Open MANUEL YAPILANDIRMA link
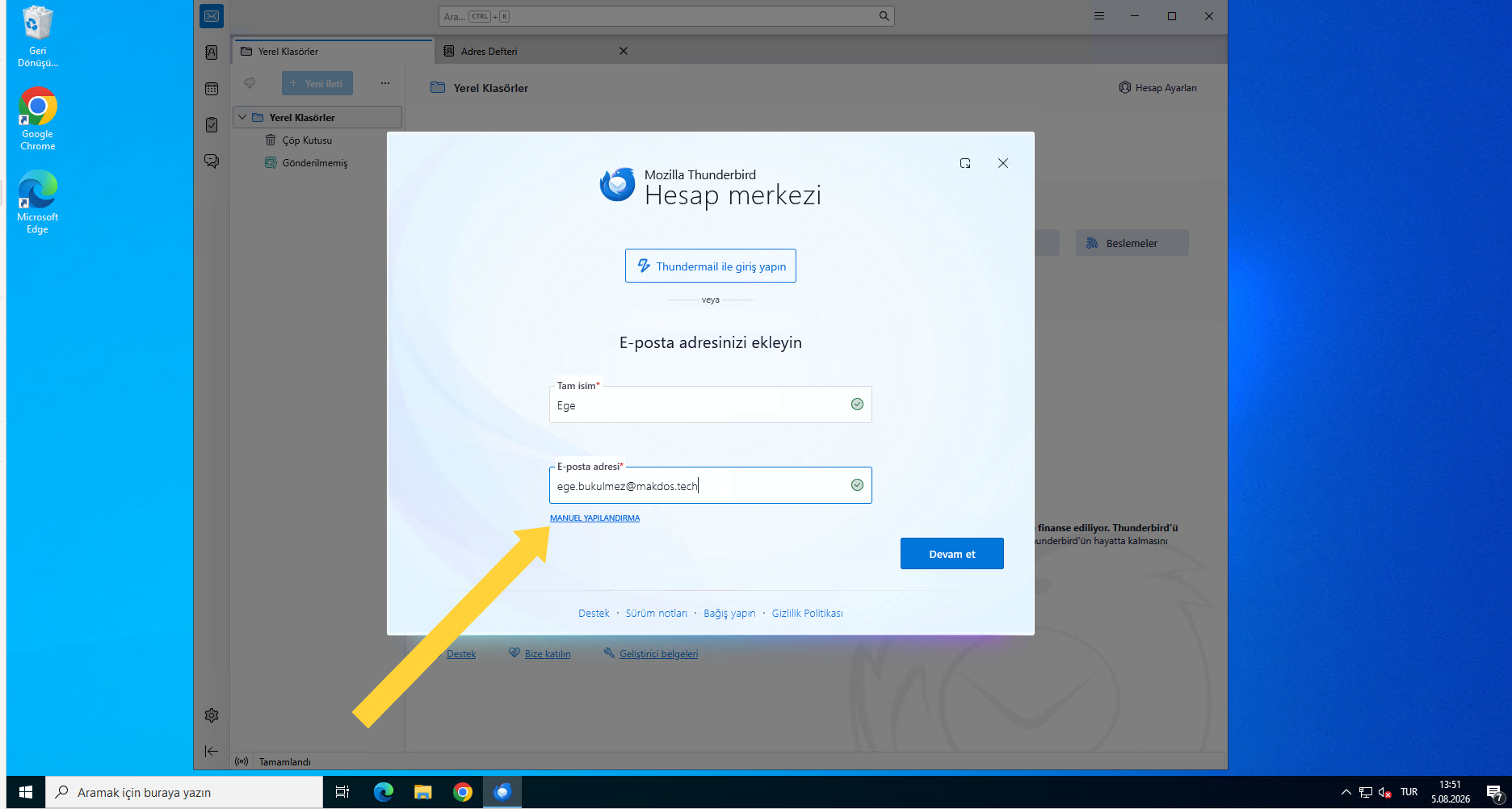 pos(594,518)
